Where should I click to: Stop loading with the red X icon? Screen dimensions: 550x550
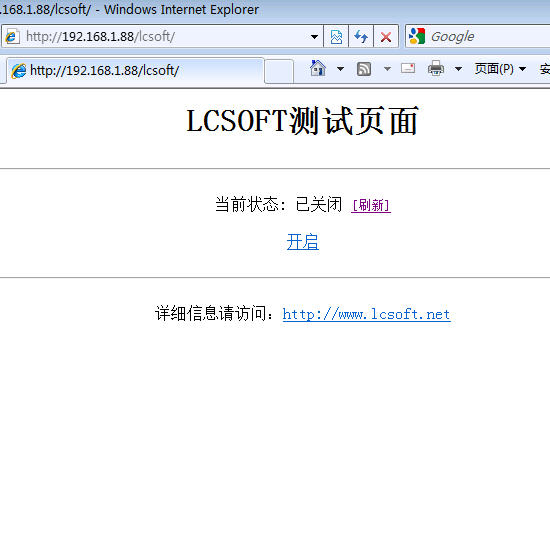pyautogui.click(x=386, y=36)
